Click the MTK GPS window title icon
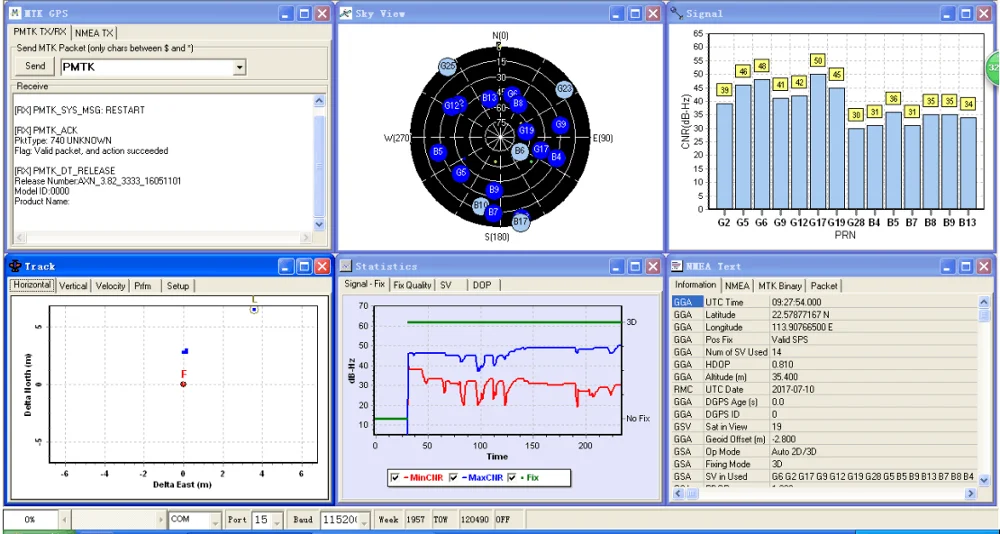This screenshot has width=1000, height=534. [16, 13]
